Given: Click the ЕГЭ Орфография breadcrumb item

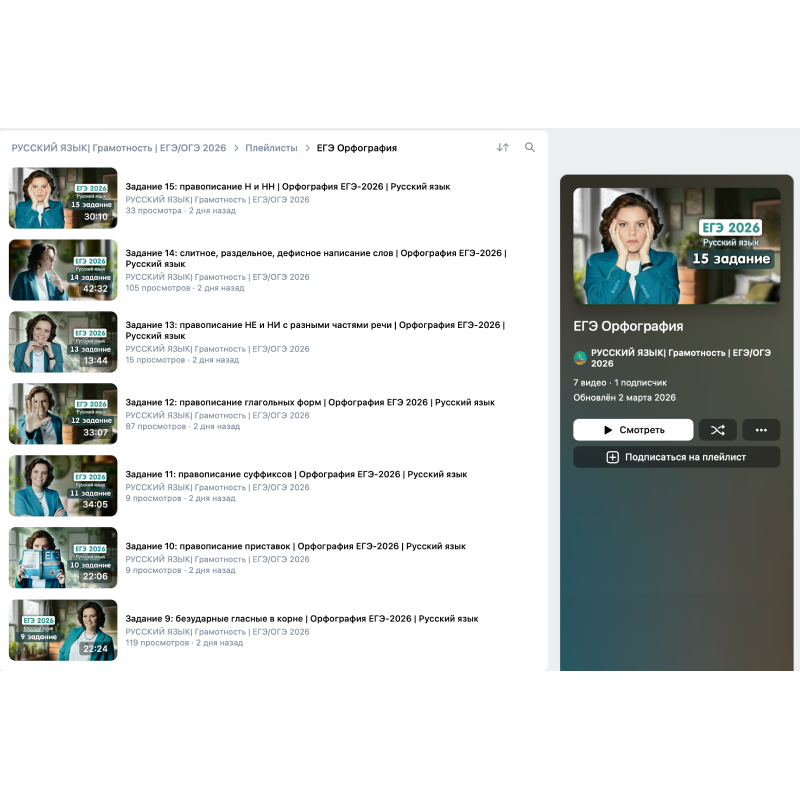Looking at the screenshot, I should (x=357, y=148).
